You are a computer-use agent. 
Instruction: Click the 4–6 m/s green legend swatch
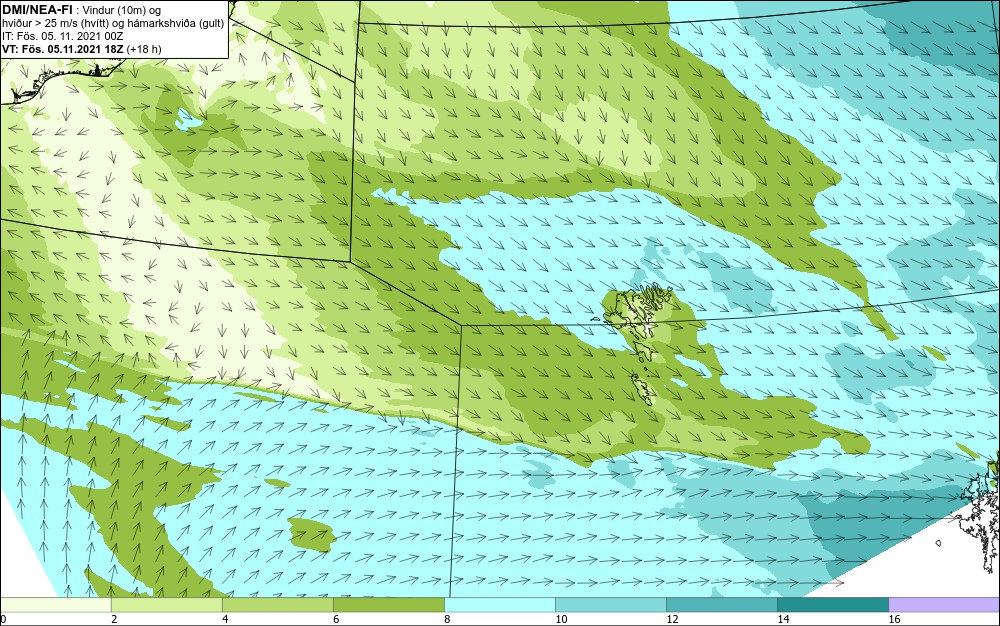pyautogui.click(x=277, y=605)
